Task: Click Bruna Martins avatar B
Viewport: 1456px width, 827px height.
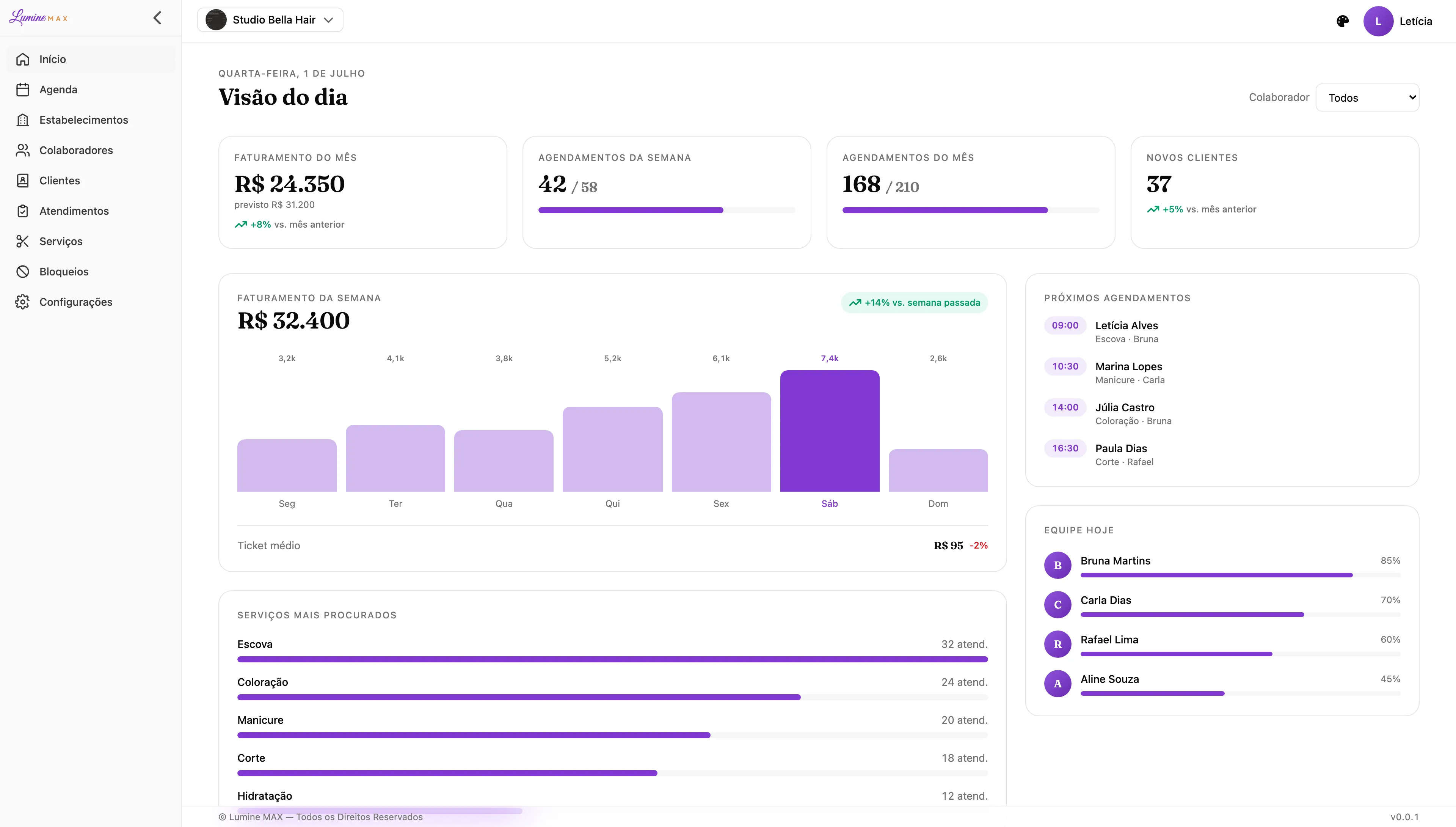Action: pyautogui.click(x=1057, y=565)
